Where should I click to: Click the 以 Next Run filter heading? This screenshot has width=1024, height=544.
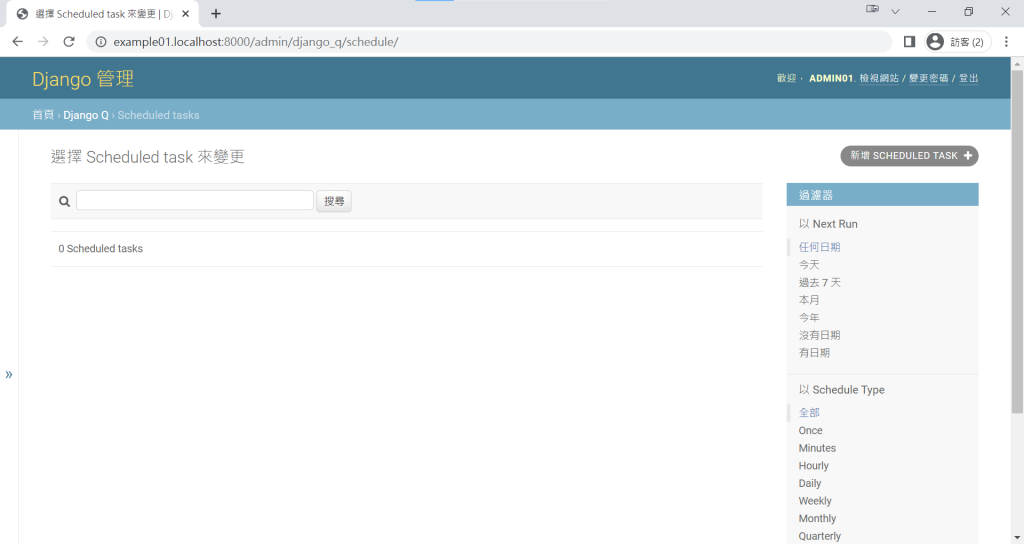828,224
